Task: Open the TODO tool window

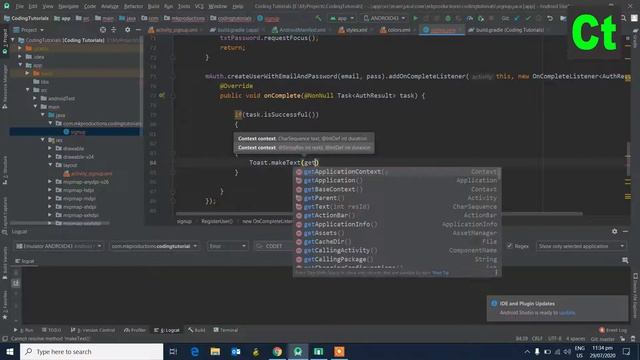Action: click(x=51, y=330)
